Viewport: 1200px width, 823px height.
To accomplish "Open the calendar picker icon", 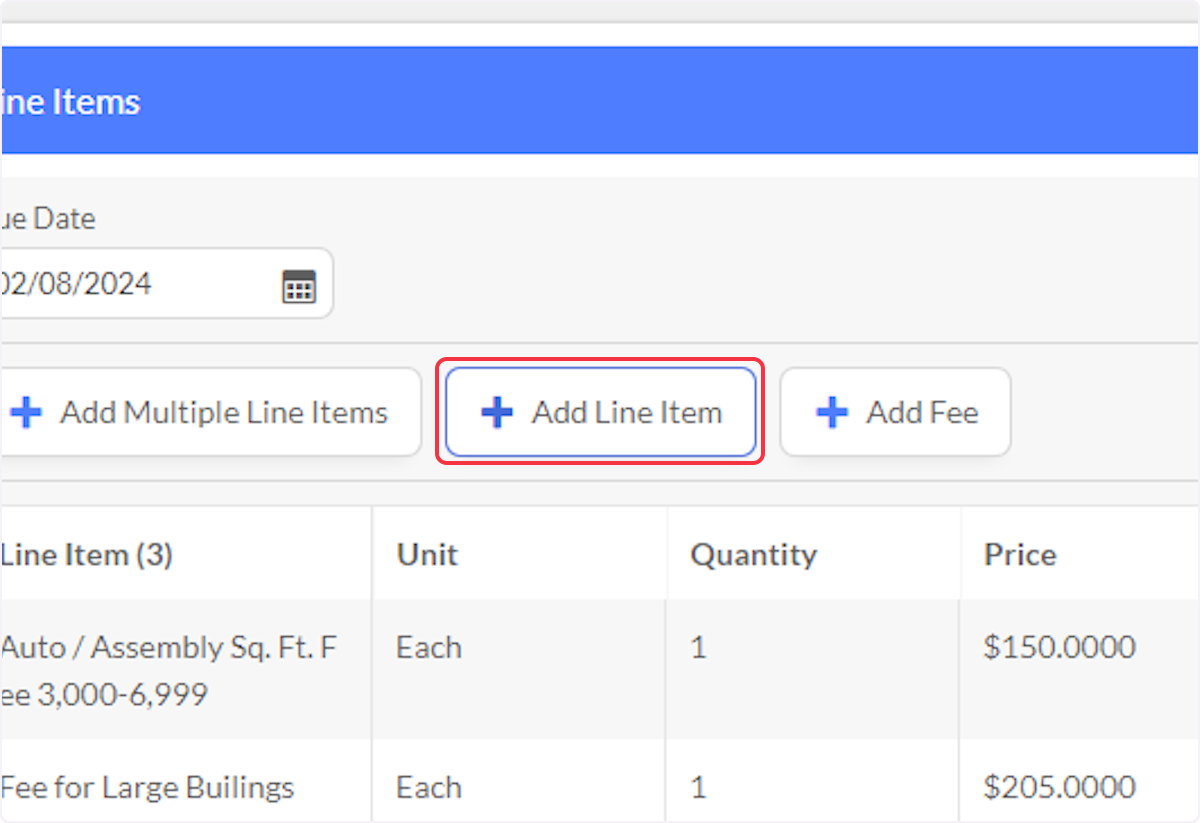I will [x=299, y=285].
